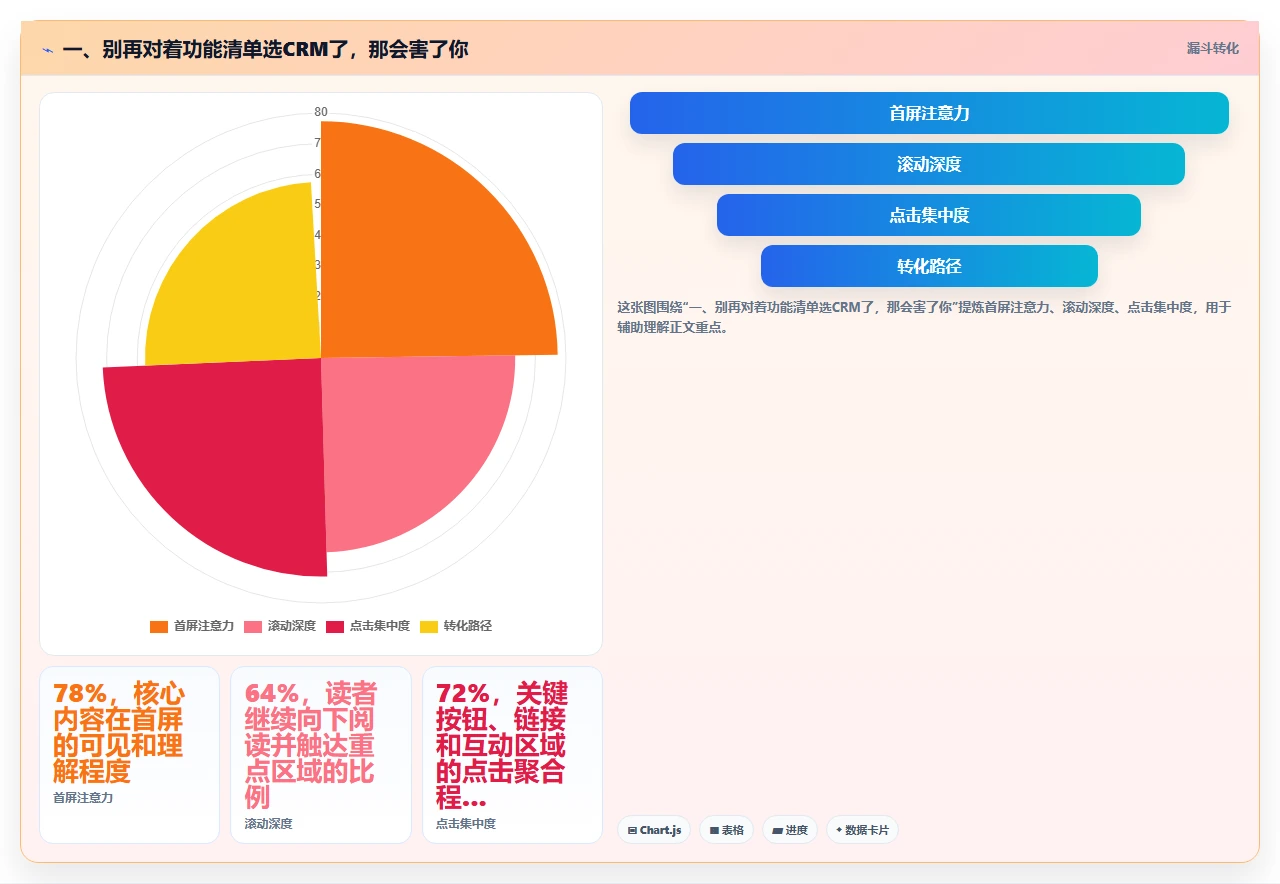Select the 进度 tag chip

coord(790,830)
